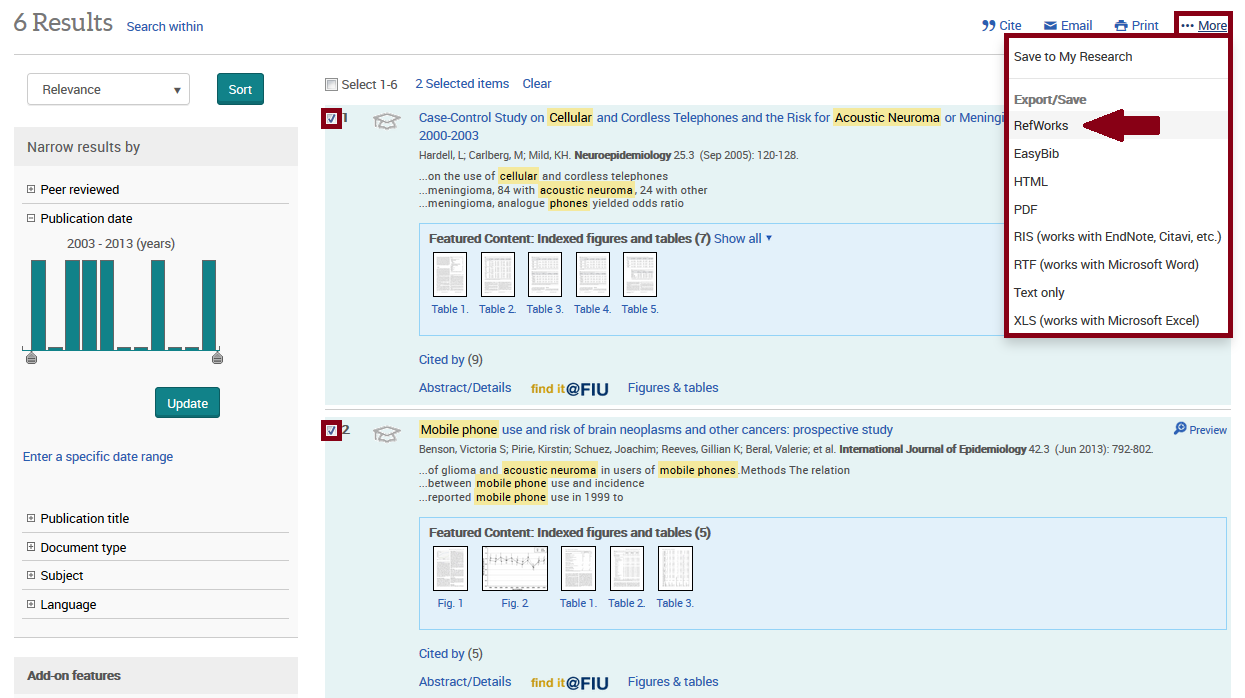
Task: Check the Select 1-6 checkbox
Action: (331, 84)
